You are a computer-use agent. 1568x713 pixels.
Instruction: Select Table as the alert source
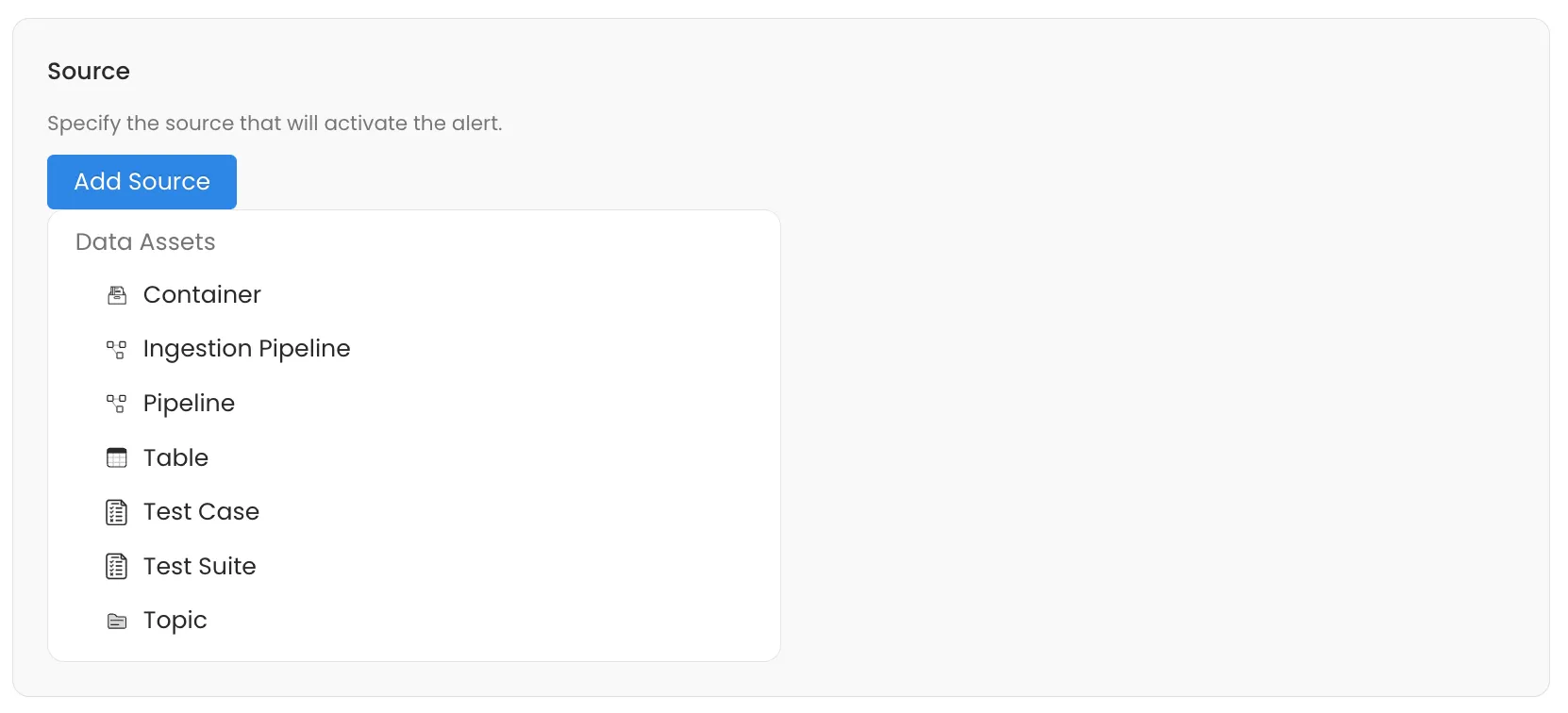175,457
